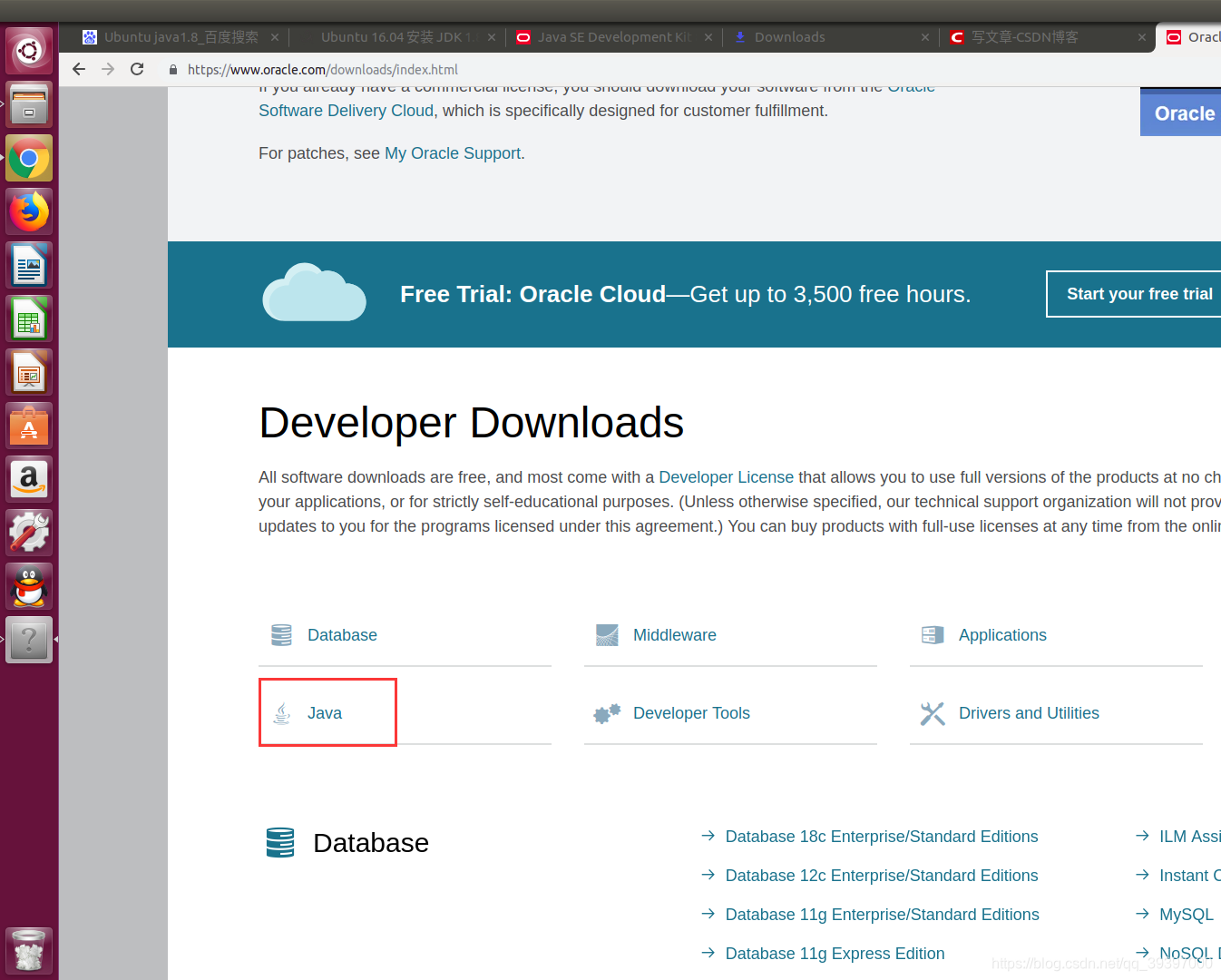Go forward in browser history
Viewport: 1221px width, 980px height.
point(108,69)
